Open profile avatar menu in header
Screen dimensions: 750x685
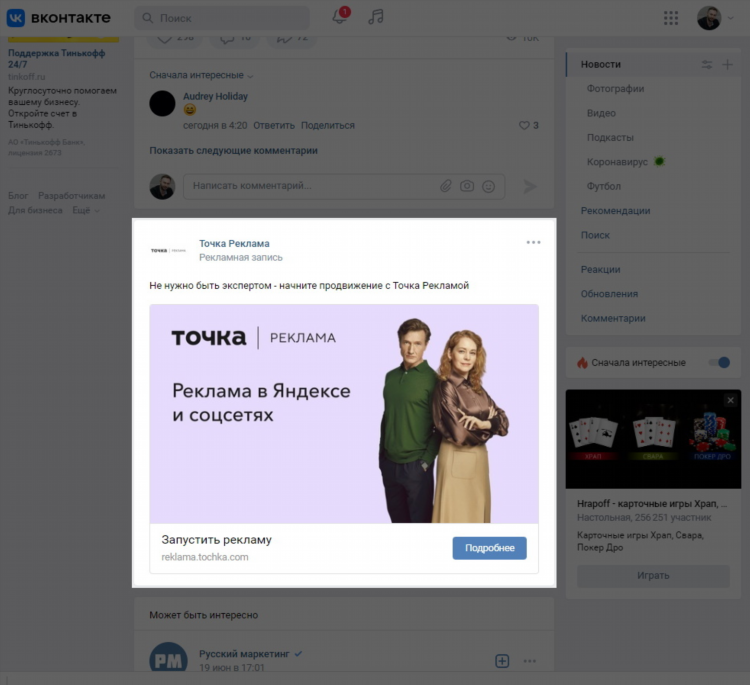click(709, 18)
